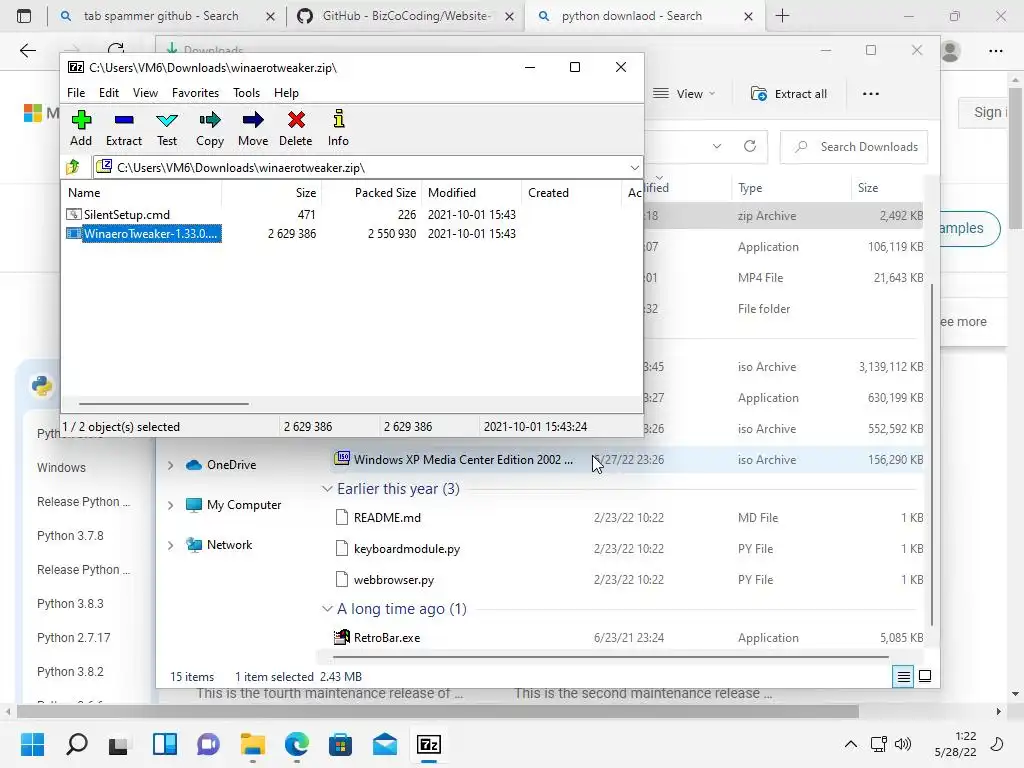Open the Favorites menu

(x=195, y=93)
